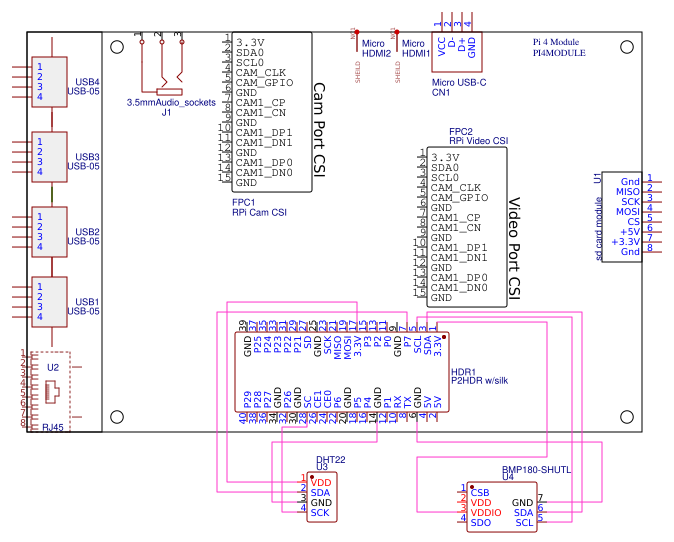This screenshot has height=542, width=674.
Task: Select the DHT22 sensor component U3
Action: [x=320, y=497]
